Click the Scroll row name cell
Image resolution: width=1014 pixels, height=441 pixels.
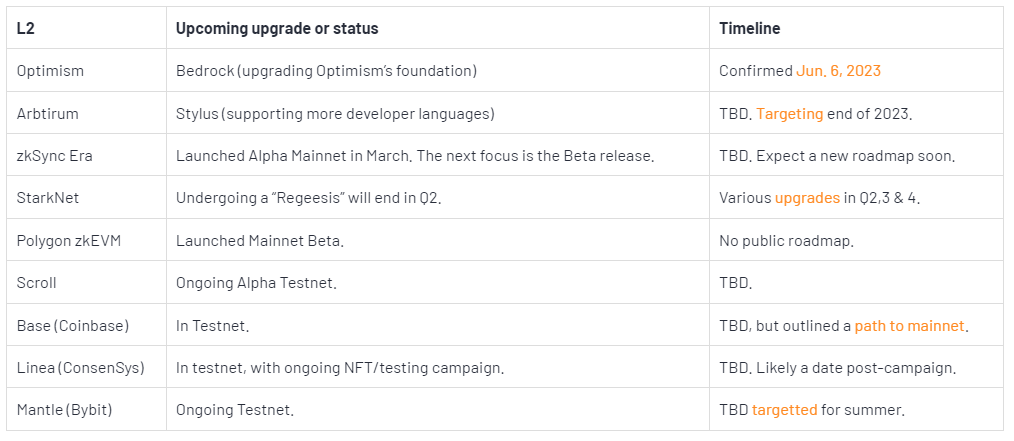(x=87, y=283)
